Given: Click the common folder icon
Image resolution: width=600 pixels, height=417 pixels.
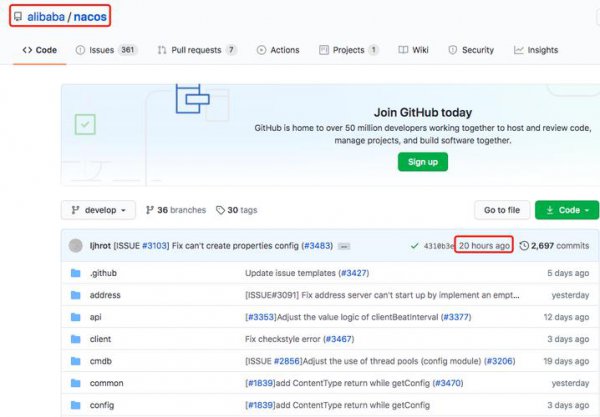Looking at the screenshot, I should pos(76,383).
